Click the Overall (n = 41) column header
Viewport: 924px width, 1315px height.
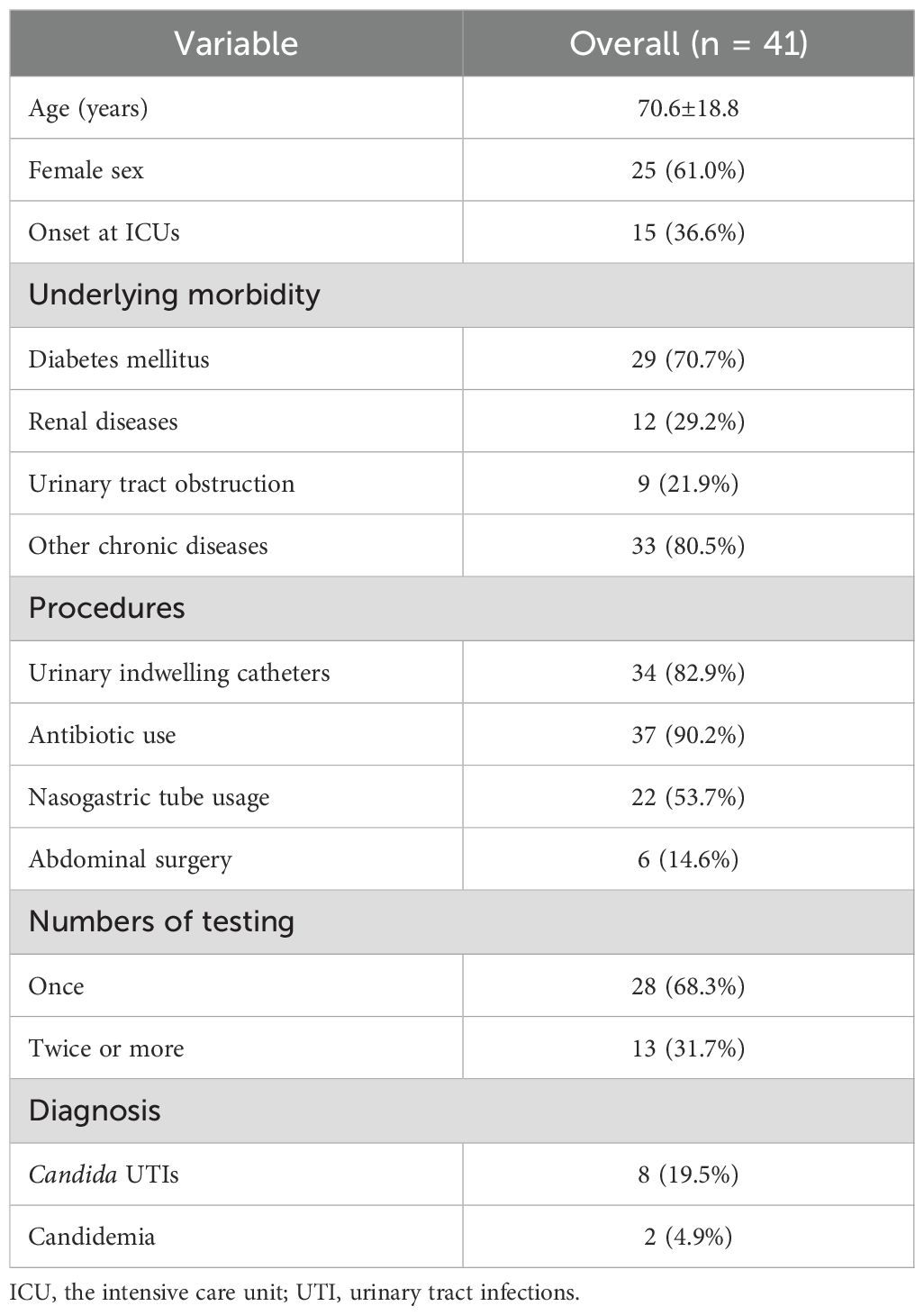[688, 44]
